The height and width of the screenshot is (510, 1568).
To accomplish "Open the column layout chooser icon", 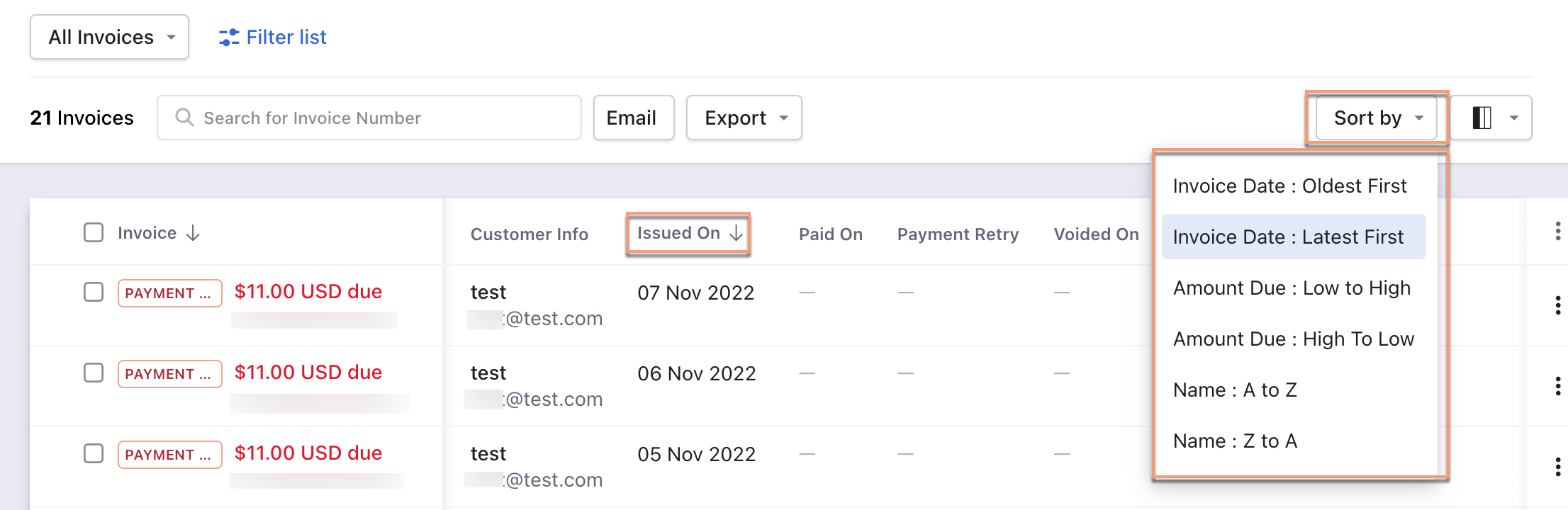I will pos(1482,118).
